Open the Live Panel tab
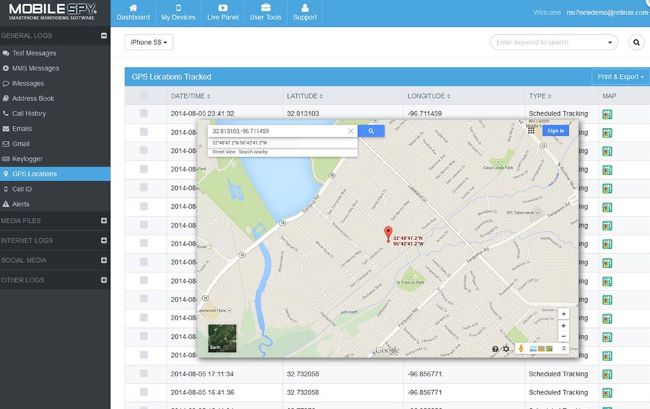This screenshot has width=650, height=409. (223, 13)
